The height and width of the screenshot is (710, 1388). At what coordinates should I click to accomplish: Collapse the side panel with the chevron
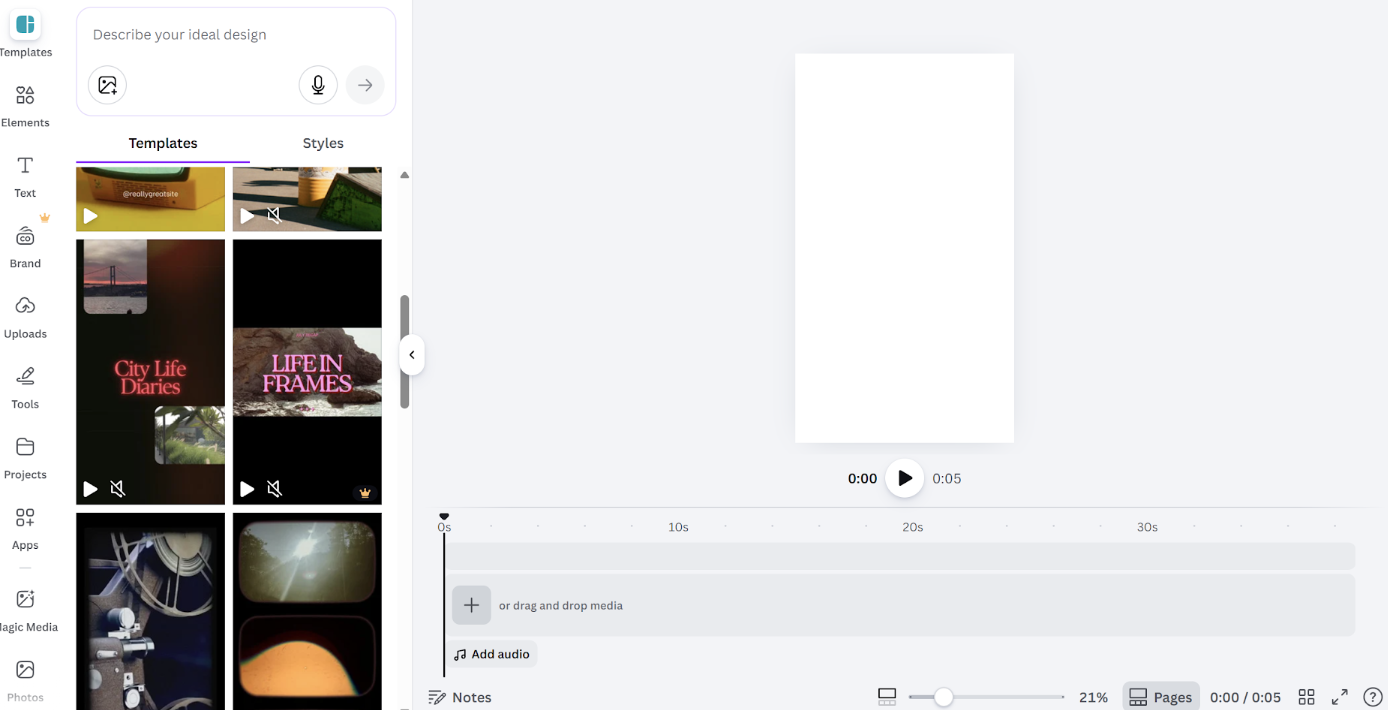[411, 355]
